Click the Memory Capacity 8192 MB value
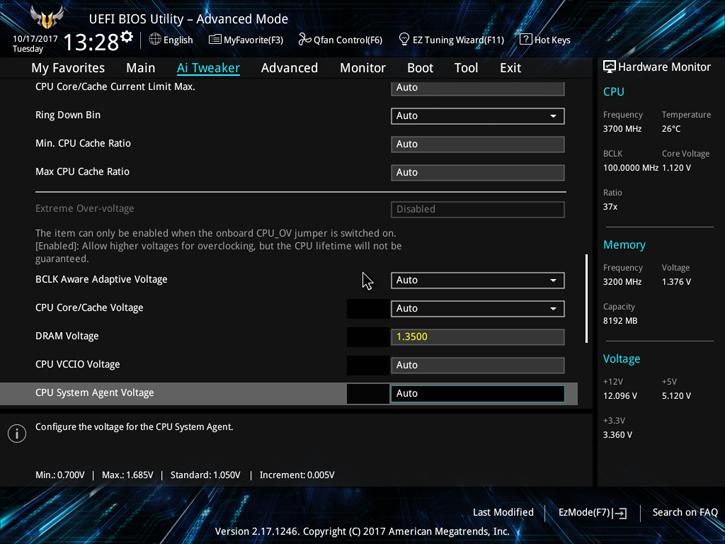This screenshot has height=544, width=725. (620, 321)
